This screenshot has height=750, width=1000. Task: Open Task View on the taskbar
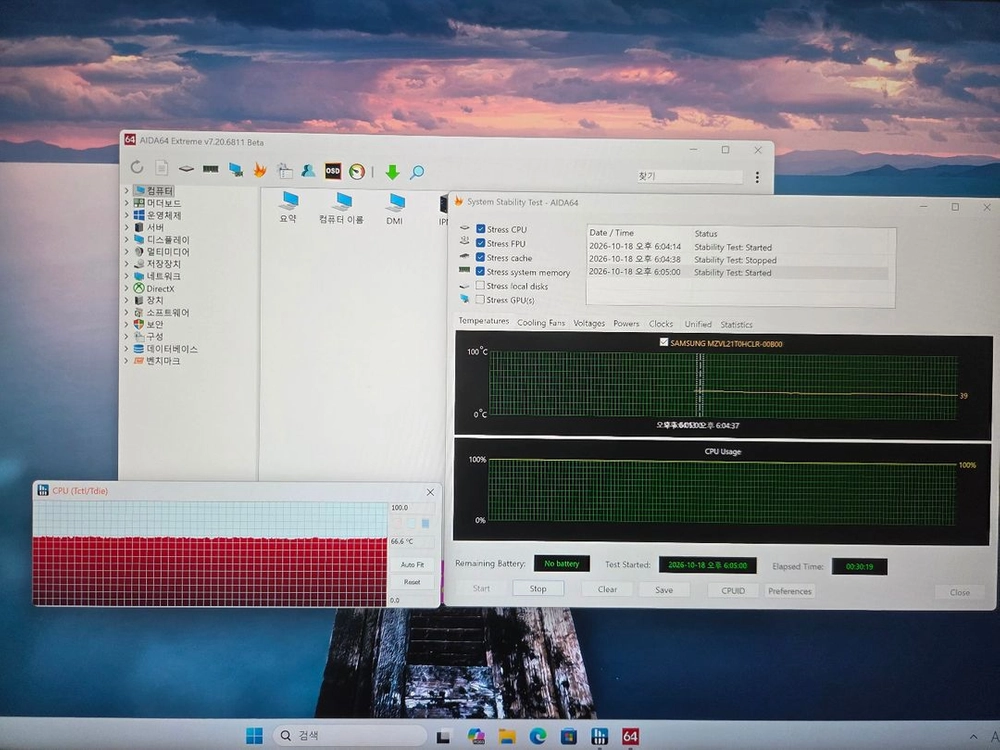click(444, 737)
